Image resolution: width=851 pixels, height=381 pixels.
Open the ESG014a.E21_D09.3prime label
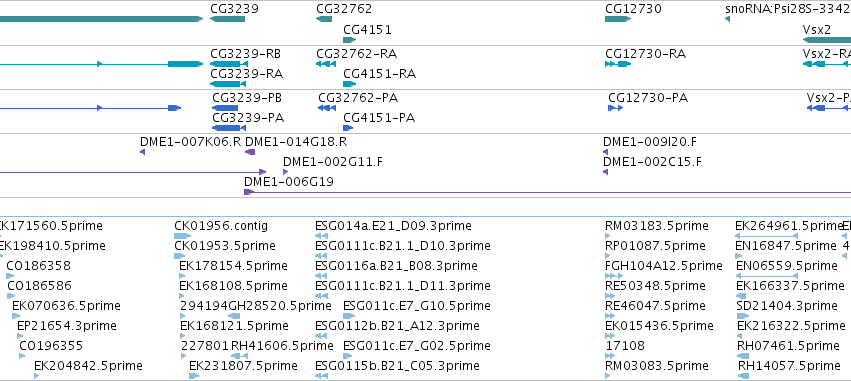point(393,225)
